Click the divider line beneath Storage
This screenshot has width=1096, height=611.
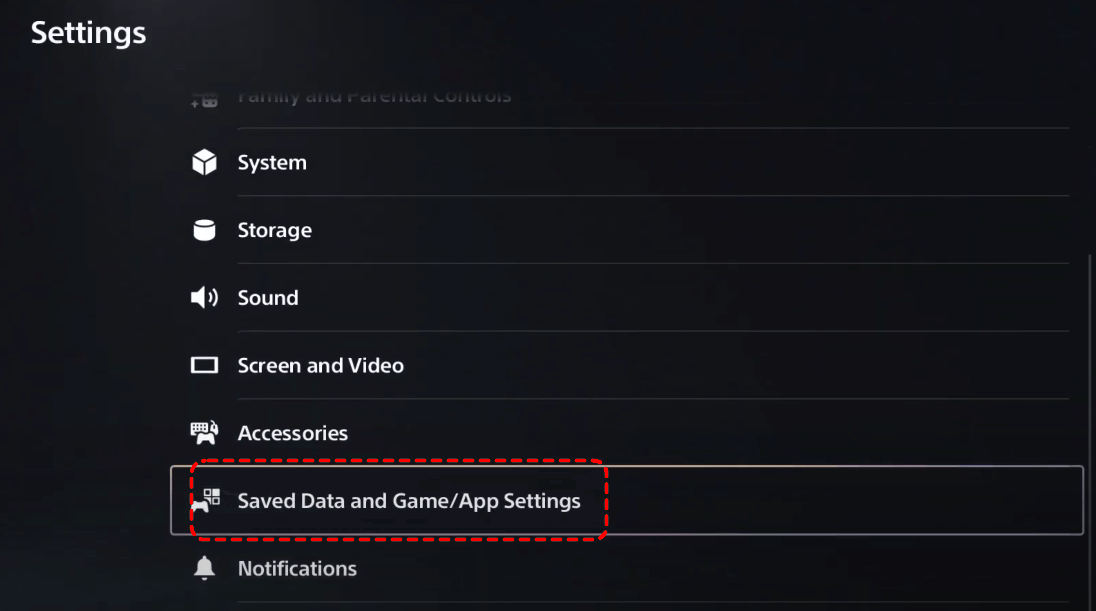click(x=654, y=264)
